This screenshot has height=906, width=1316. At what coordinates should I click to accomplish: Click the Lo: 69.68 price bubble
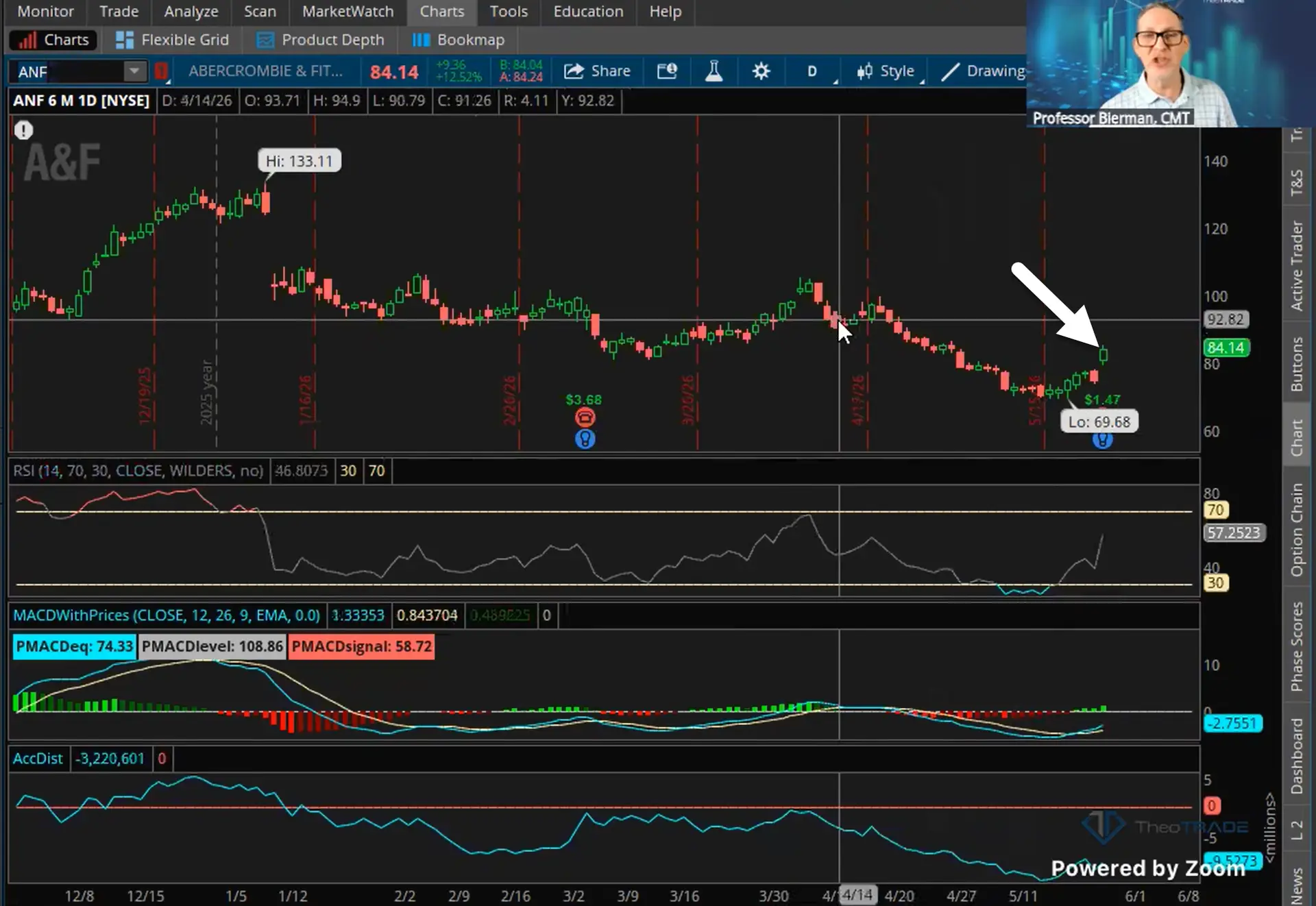pyautogui.click(x=1099, y=422)
